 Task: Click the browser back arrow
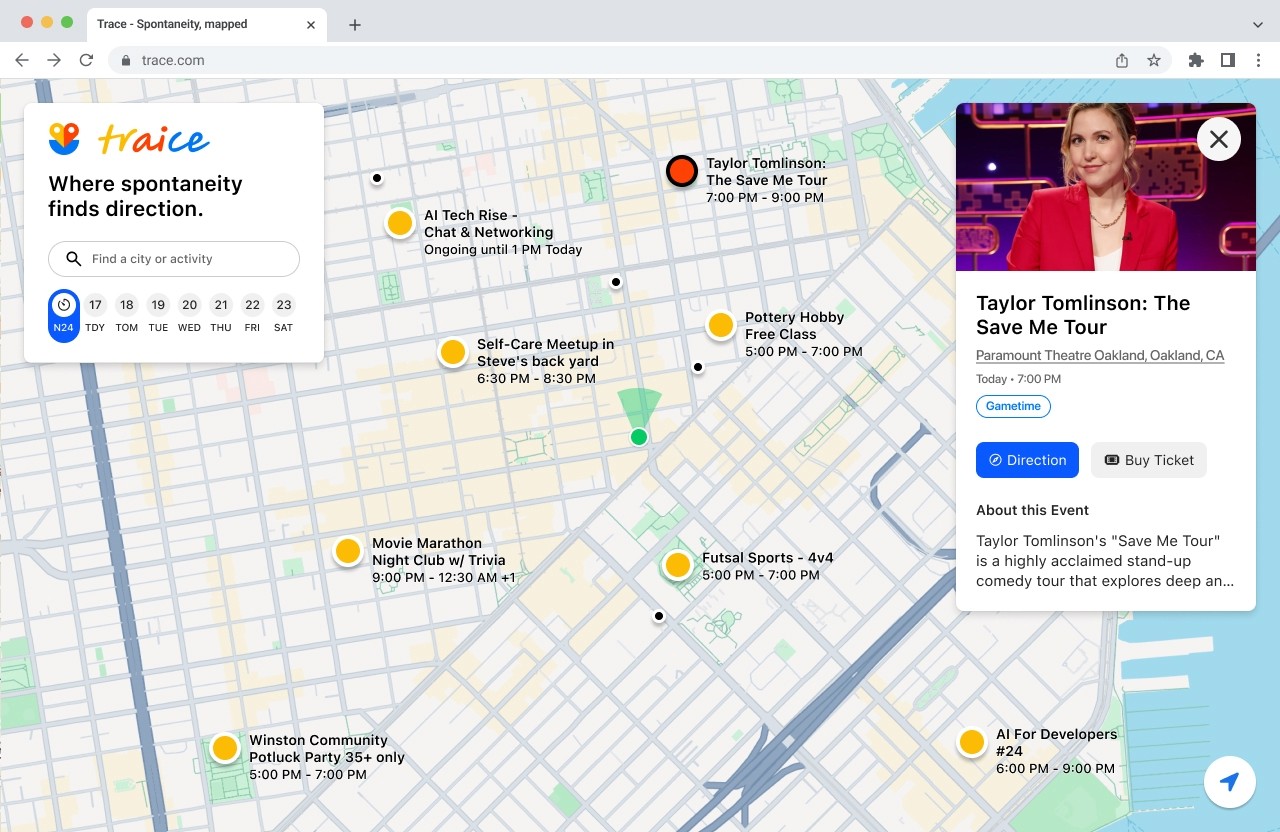(x=22, y=60)
